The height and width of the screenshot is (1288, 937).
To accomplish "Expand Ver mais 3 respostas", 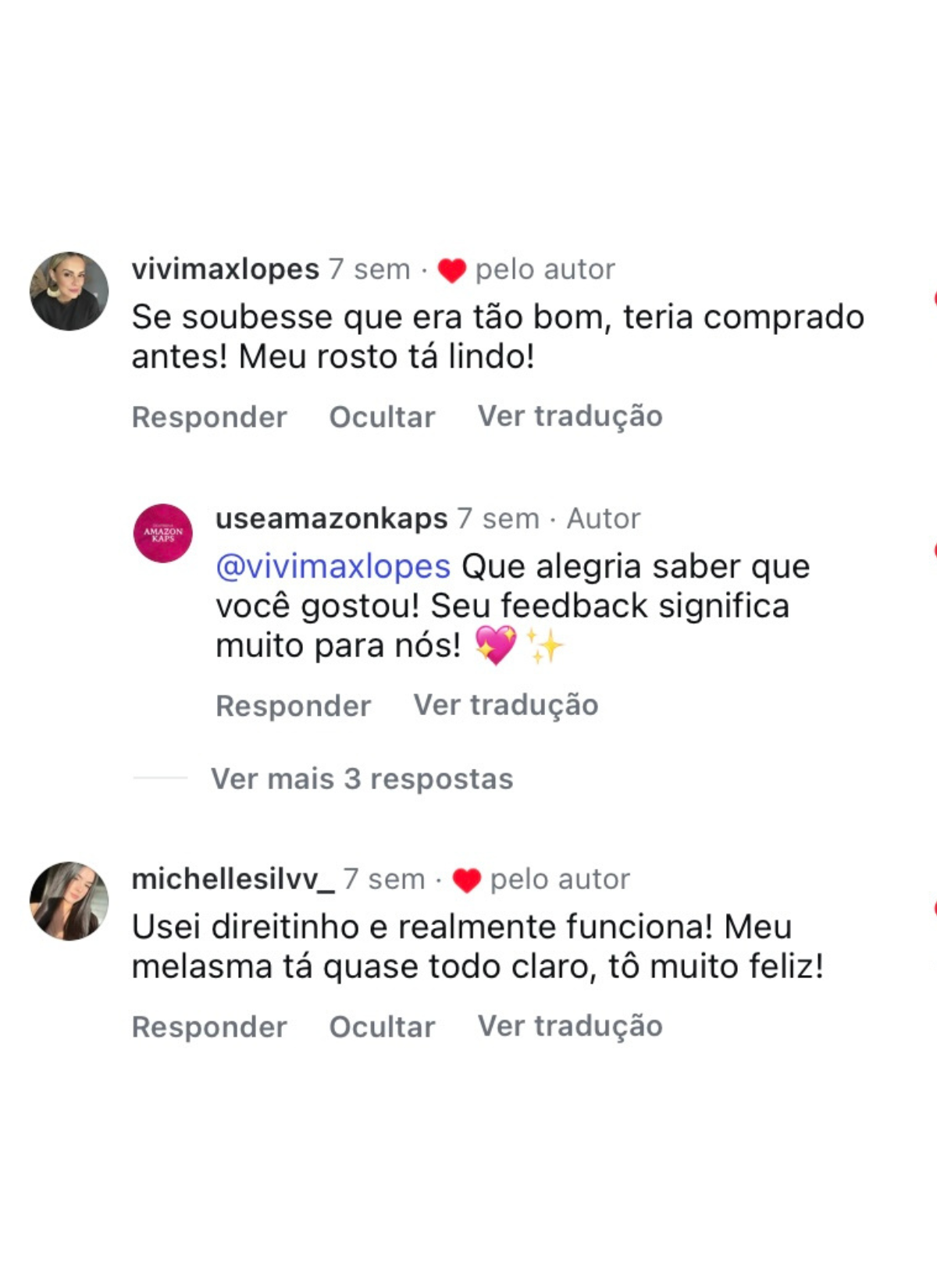I will tap(362, 778).
